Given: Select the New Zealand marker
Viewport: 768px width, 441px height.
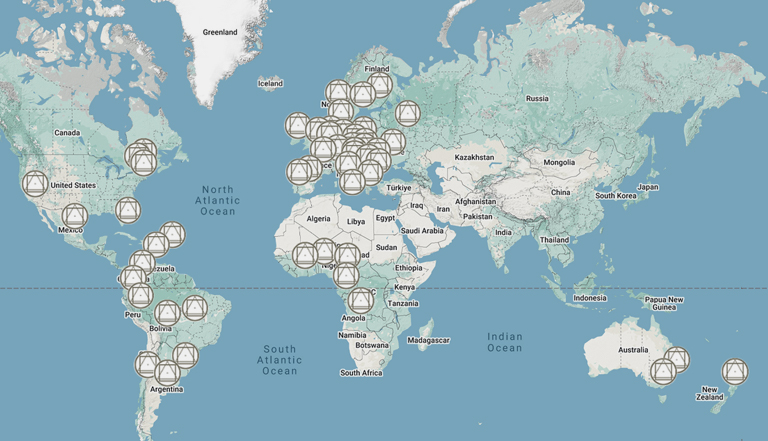Looking at the screenshot, I should (x=735, y=371).
